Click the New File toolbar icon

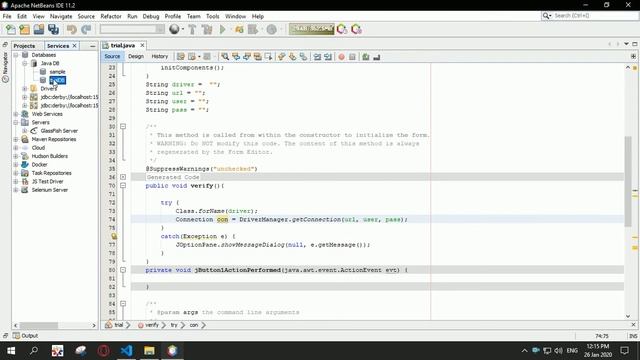[11, 29]
